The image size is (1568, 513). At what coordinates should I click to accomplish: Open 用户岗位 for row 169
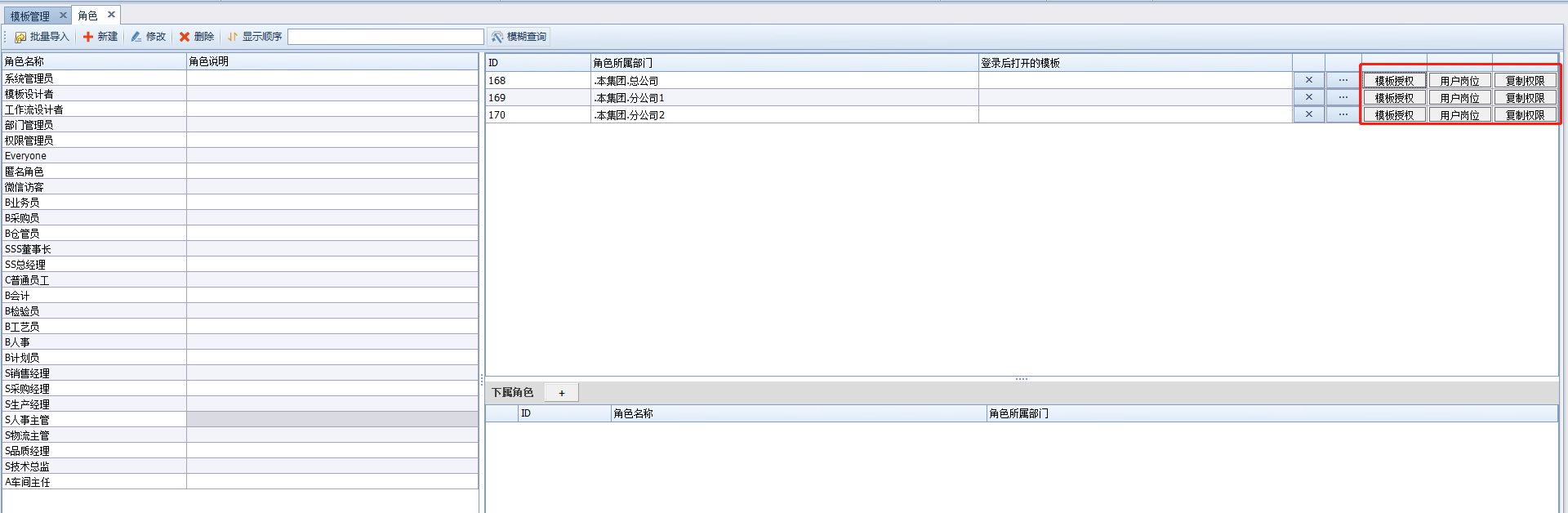[1459, 98]
